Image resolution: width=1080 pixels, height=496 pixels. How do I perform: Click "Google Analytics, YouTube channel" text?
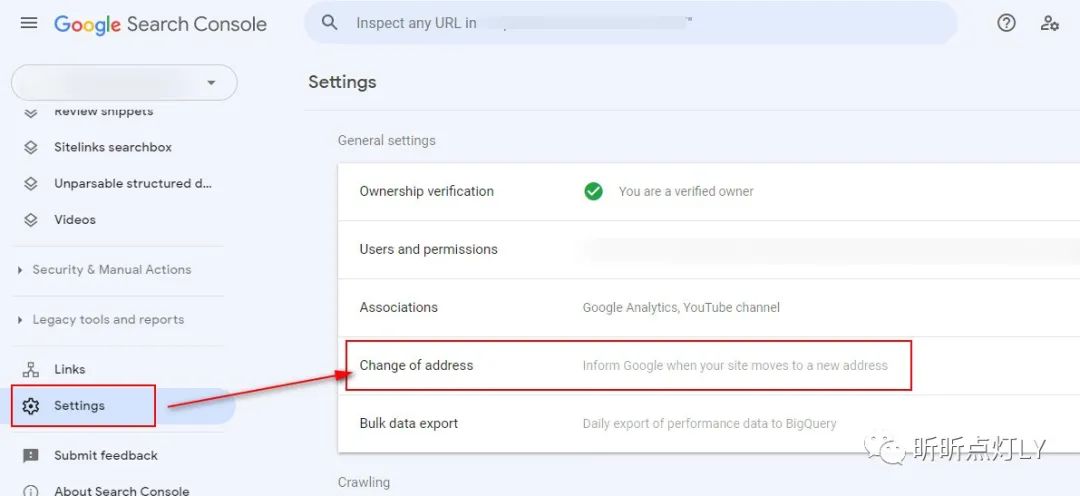[x=681, y=307]
